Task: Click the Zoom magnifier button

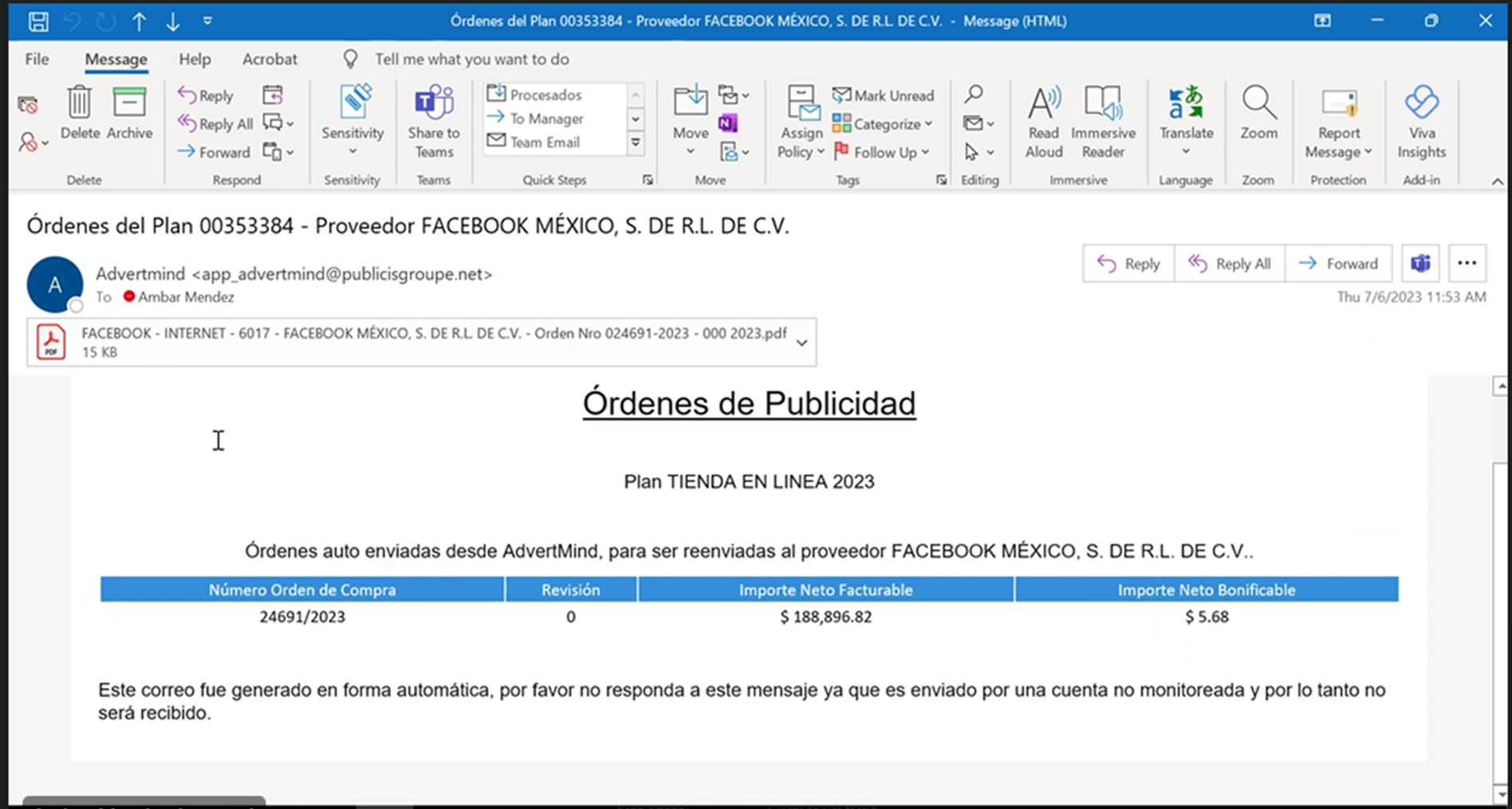Action: pos(1258,112)
